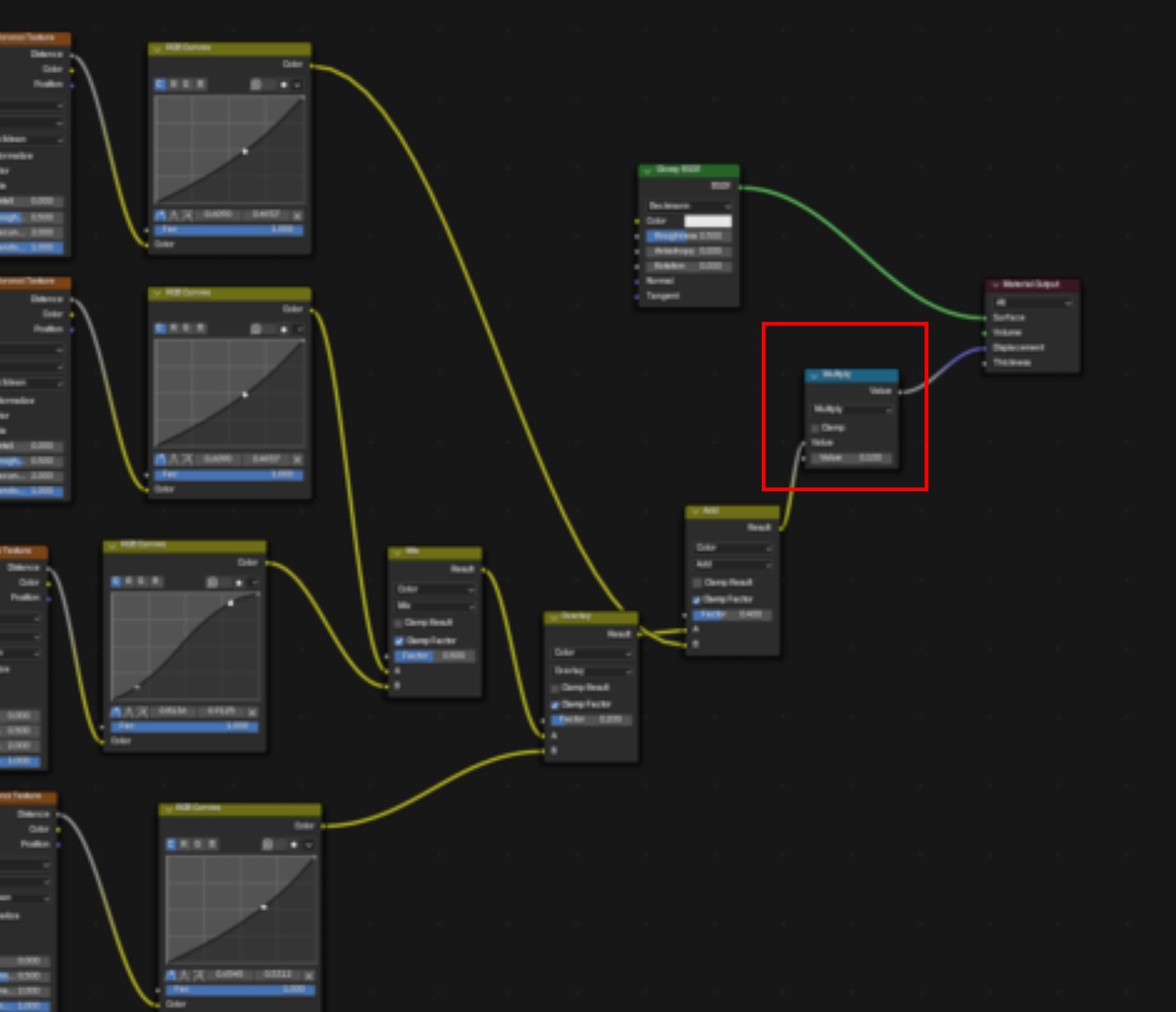Delete curve point on third RGB Curves node

tap(252, 712)
